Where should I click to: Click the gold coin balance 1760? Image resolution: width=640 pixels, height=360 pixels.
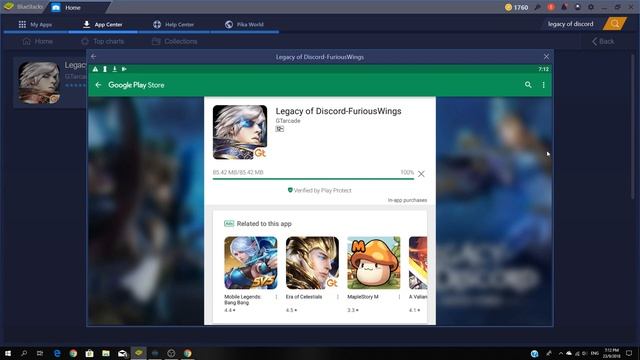(x=516, y=7)
